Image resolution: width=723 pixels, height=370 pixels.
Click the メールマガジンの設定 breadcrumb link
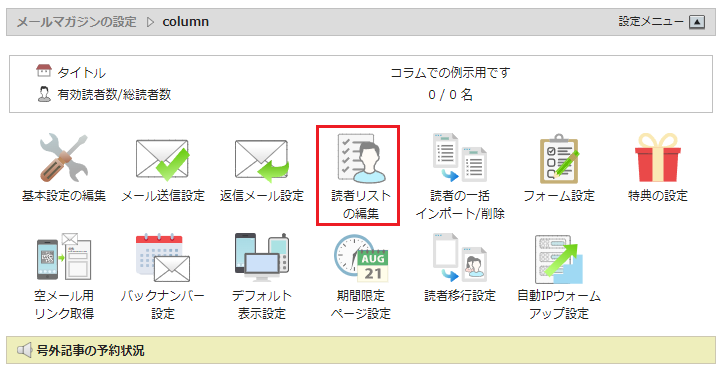77,22
